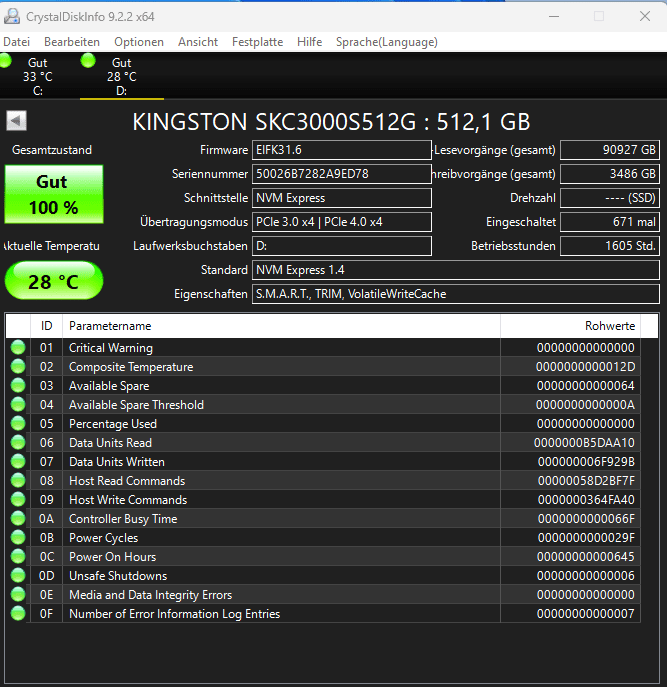This screenshot has height=687, width=667.
Task: Click status icon of Media and Data Integrity Errors row
Action: [18, 595]
